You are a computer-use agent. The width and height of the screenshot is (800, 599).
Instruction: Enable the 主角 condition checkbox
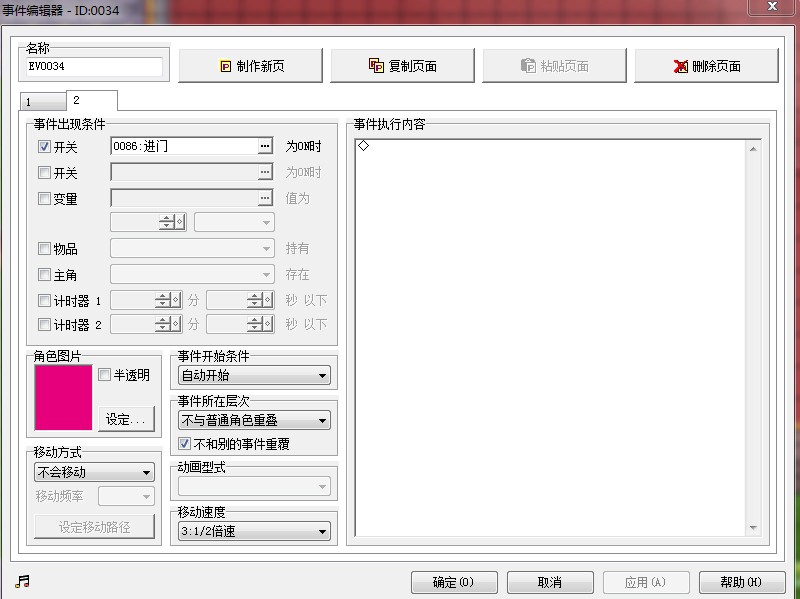coord(44,274)
